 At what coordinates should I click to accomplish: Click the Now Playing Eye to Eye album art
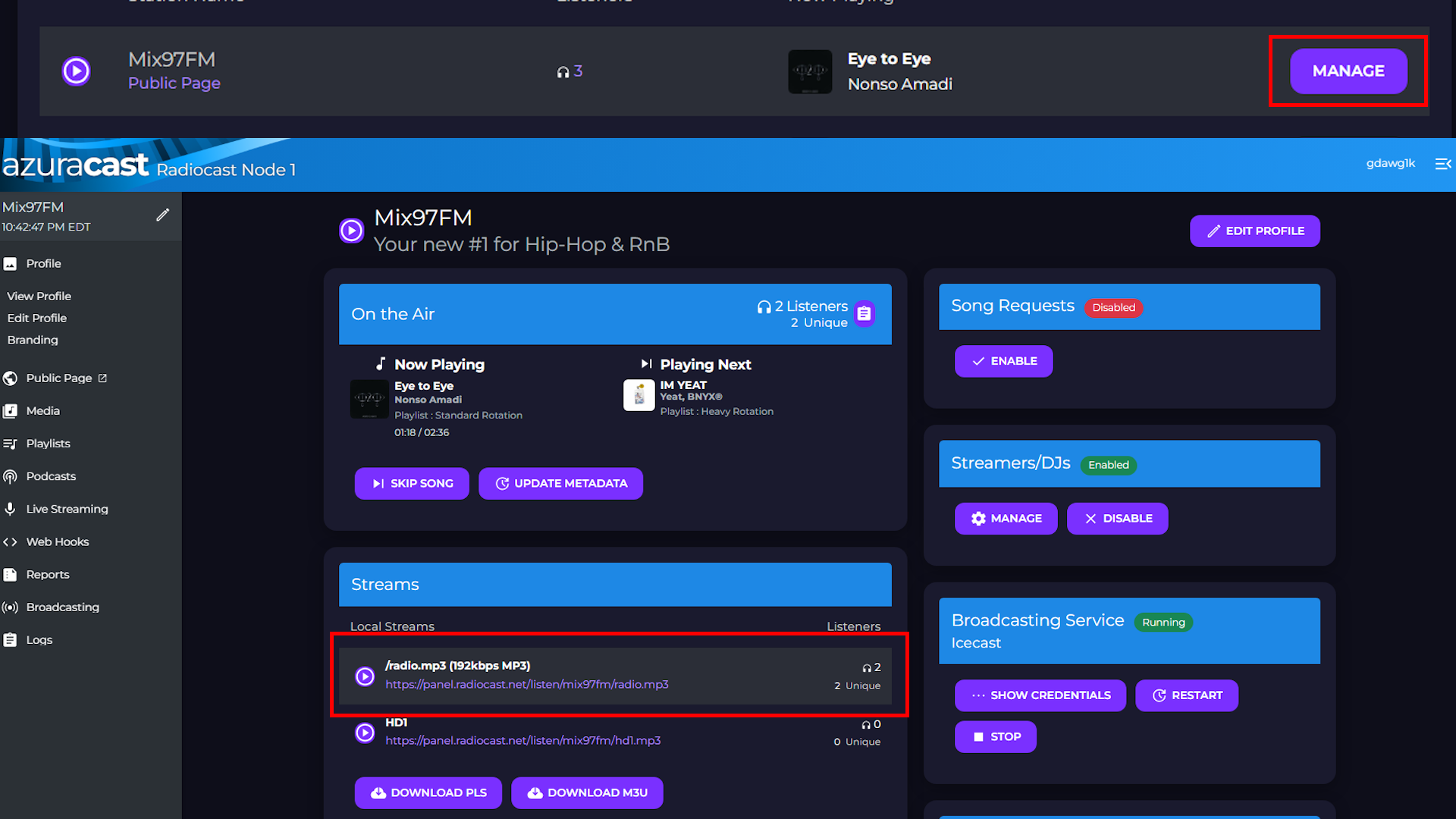click(x=369, y=399)
